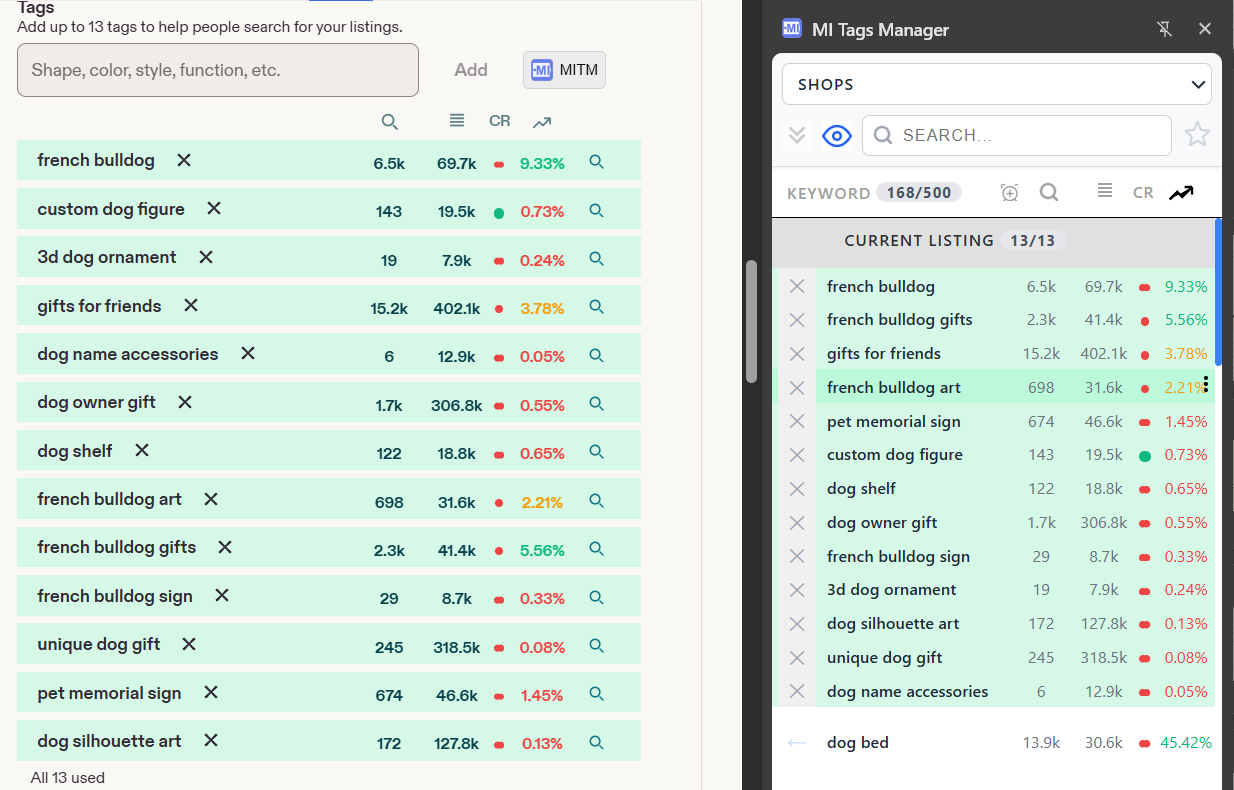Remove the french bulldog tag on the listing

[184, 160]
